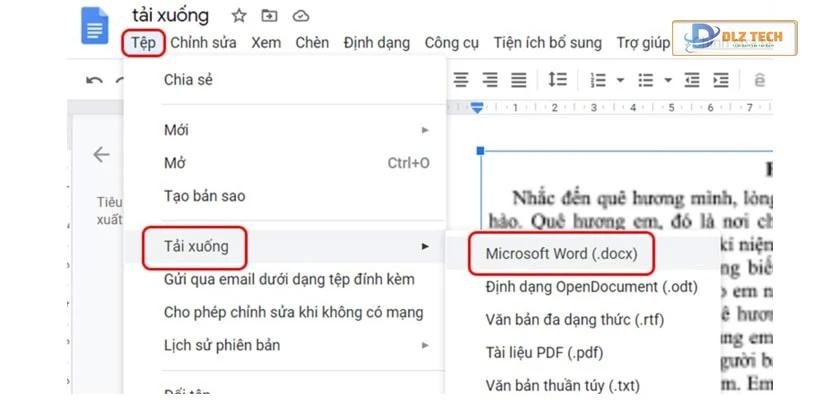The width and height of the screenshot is (840, 400).
Task: Open line spacing options
Action: click(x=558, y=79)
